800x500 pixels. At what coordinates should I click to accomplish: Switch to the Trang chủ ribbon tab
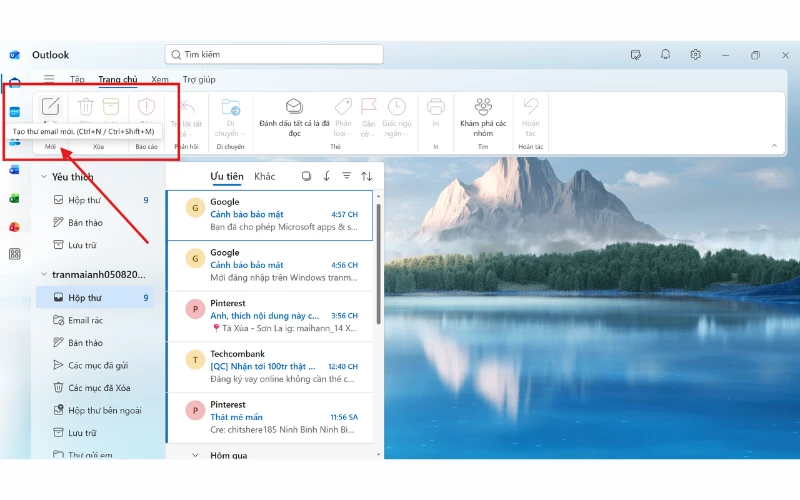coord(118,80)
